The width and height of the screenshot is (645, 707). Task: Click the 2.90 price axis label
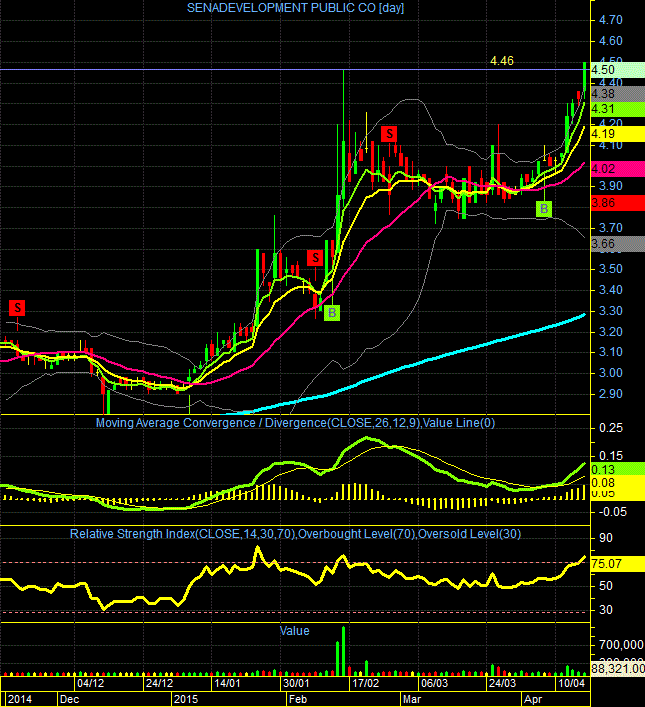point(611,394)
